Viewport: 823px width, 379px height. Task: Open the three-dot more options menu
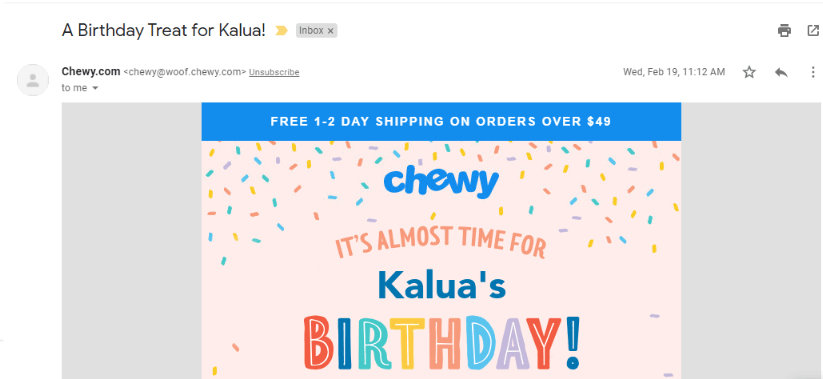coord(812,72)
